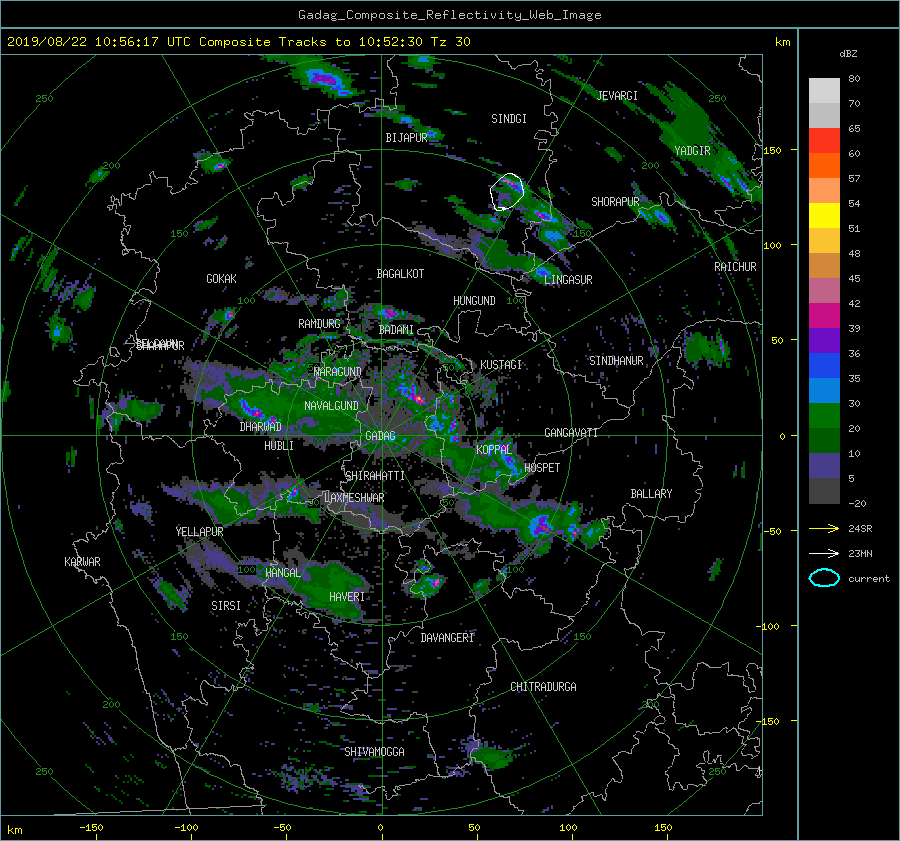900x841 pixels.
Task: Click the CHITRADURGA city label
Action: [543, 687]
